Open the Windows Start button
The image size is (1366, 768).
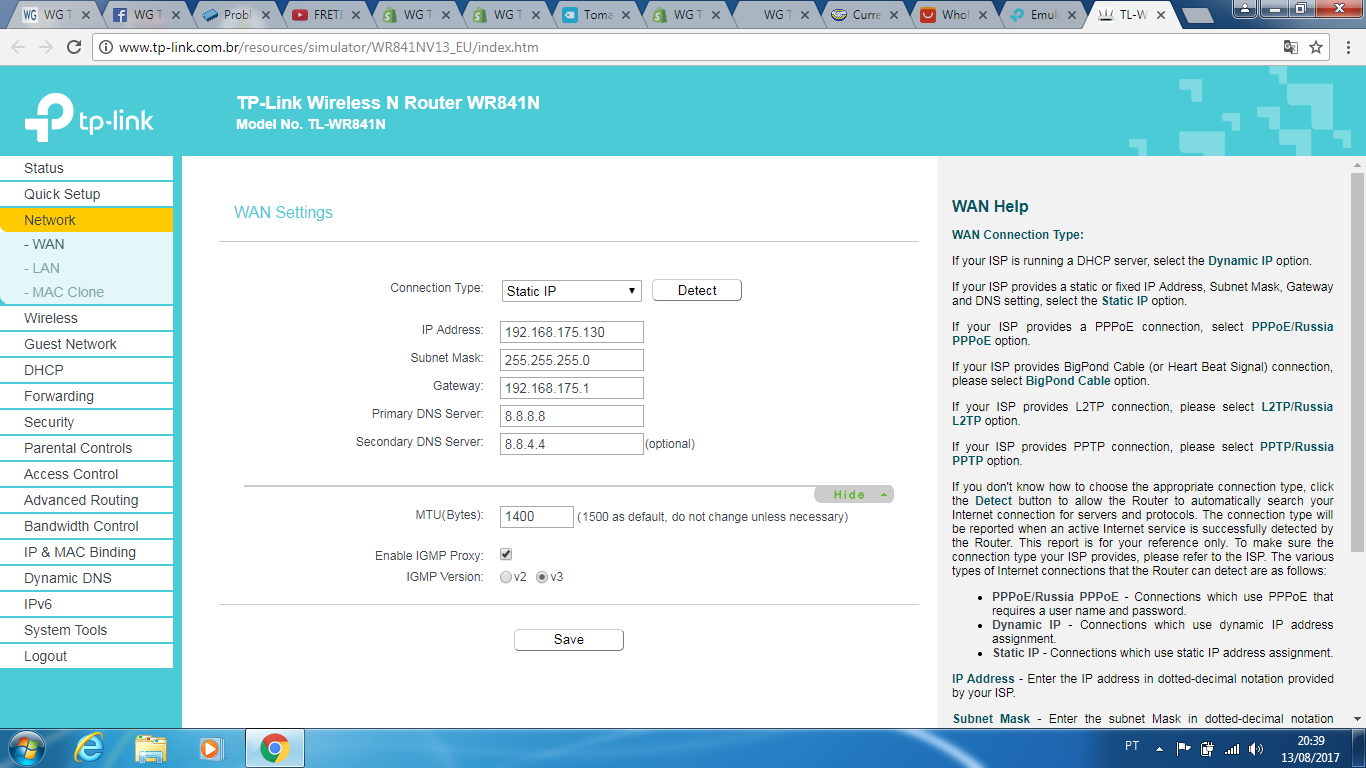click(x=25, y=748)
